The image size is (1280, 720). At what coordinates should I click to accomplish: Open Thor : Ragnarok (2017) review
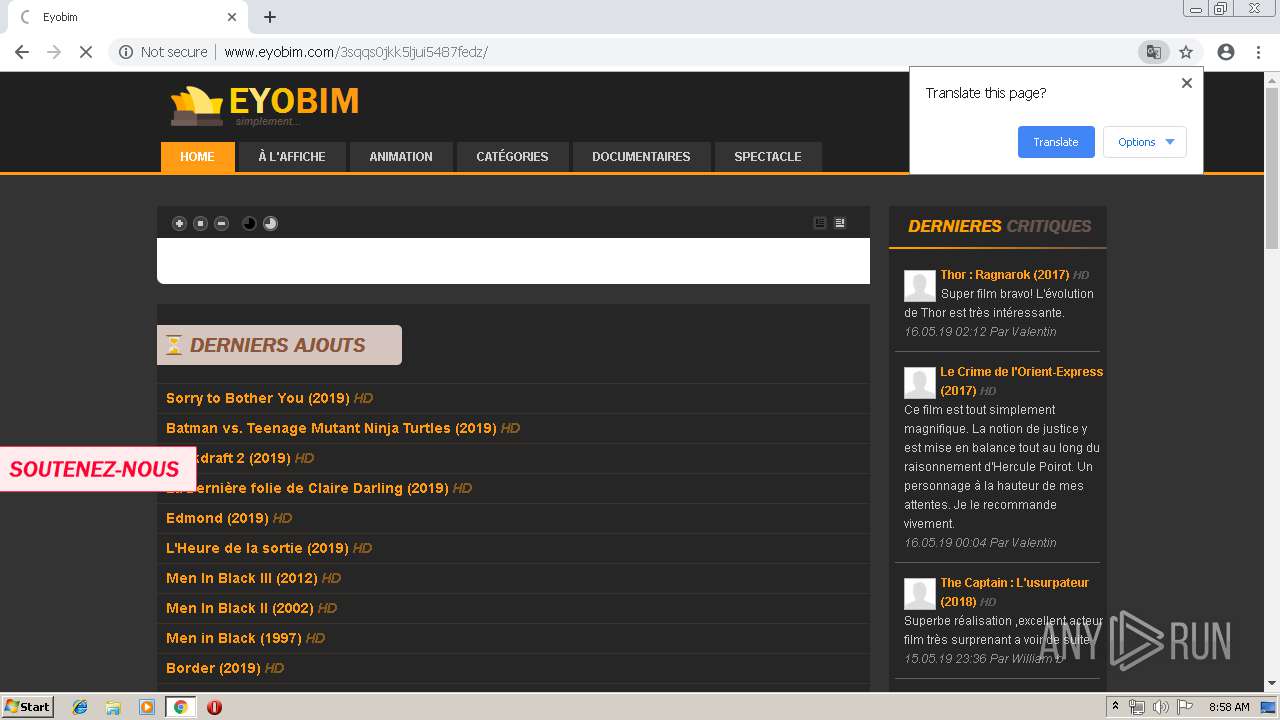click(x=1004, y=275)
